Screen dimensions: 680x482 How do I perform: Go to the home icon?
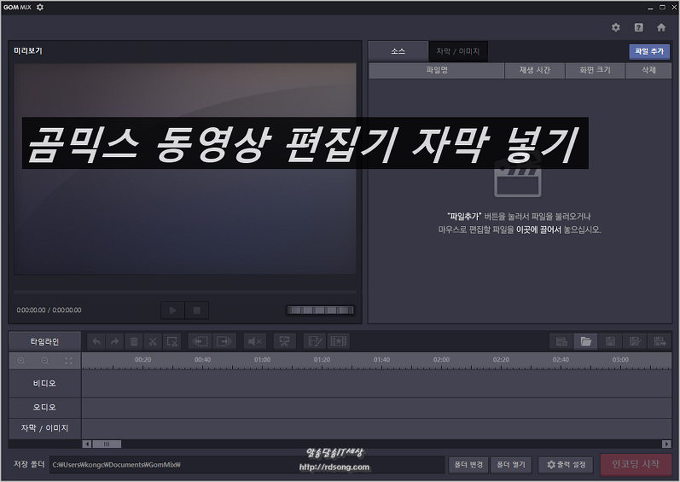pyautogui.click(x=661, y=27)
